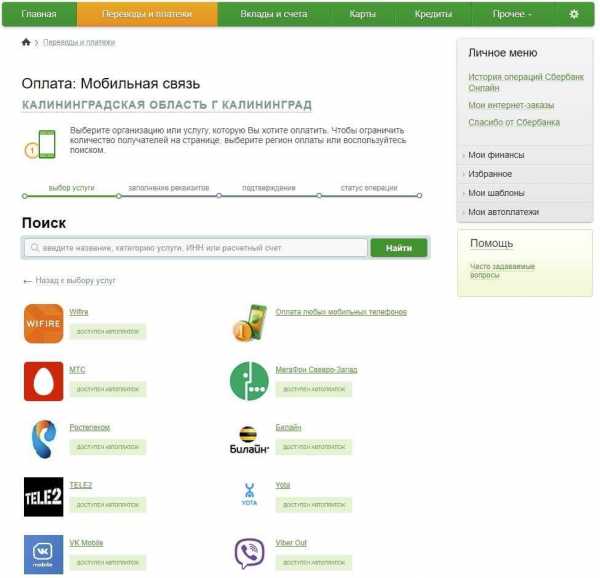
Task: Open the Карты navigation tab
Action: tap(362, 14)
